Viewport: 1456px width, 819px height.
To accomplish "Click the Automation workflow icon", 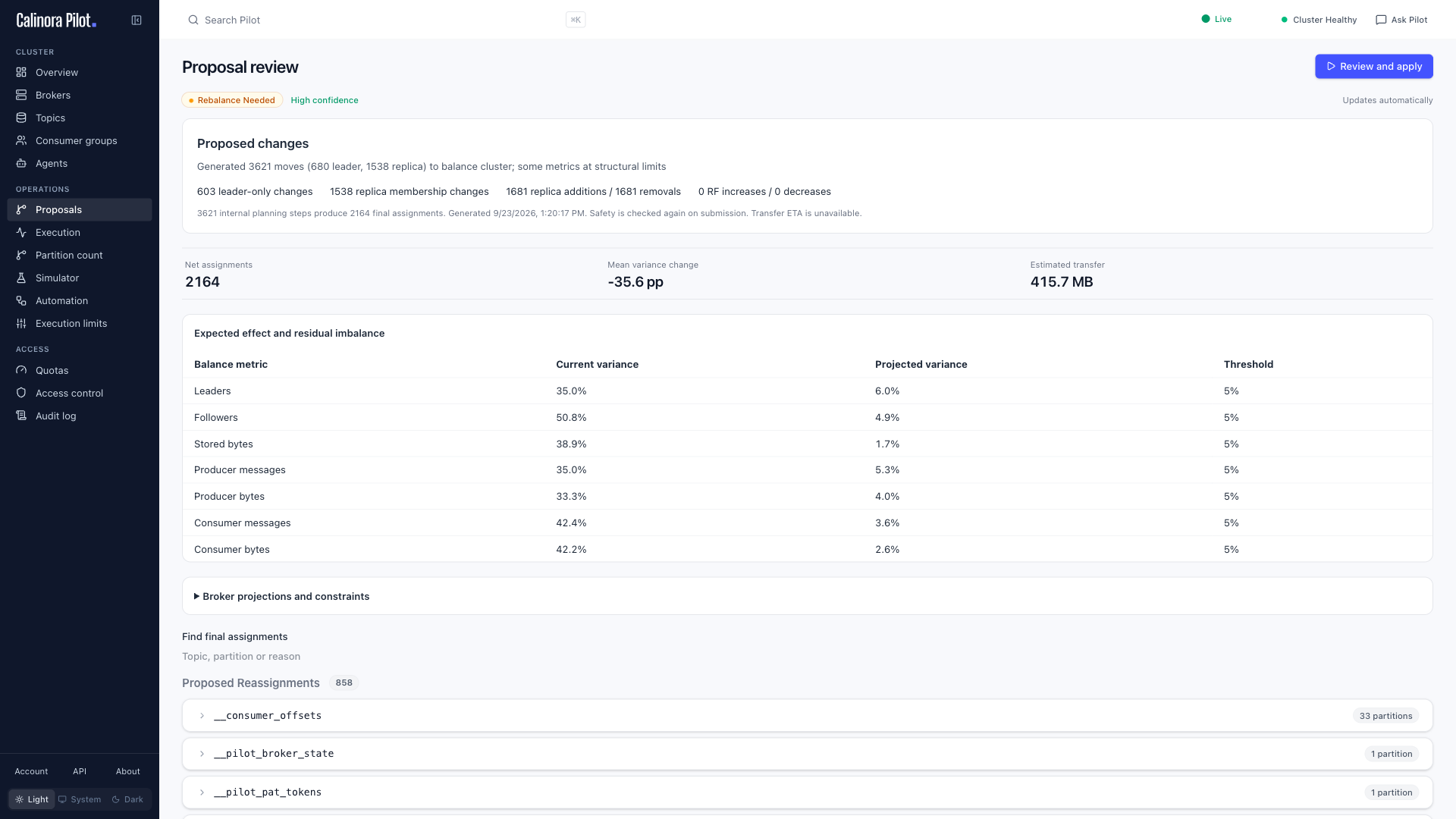I will pyautogui.click(x=21, y=300).
